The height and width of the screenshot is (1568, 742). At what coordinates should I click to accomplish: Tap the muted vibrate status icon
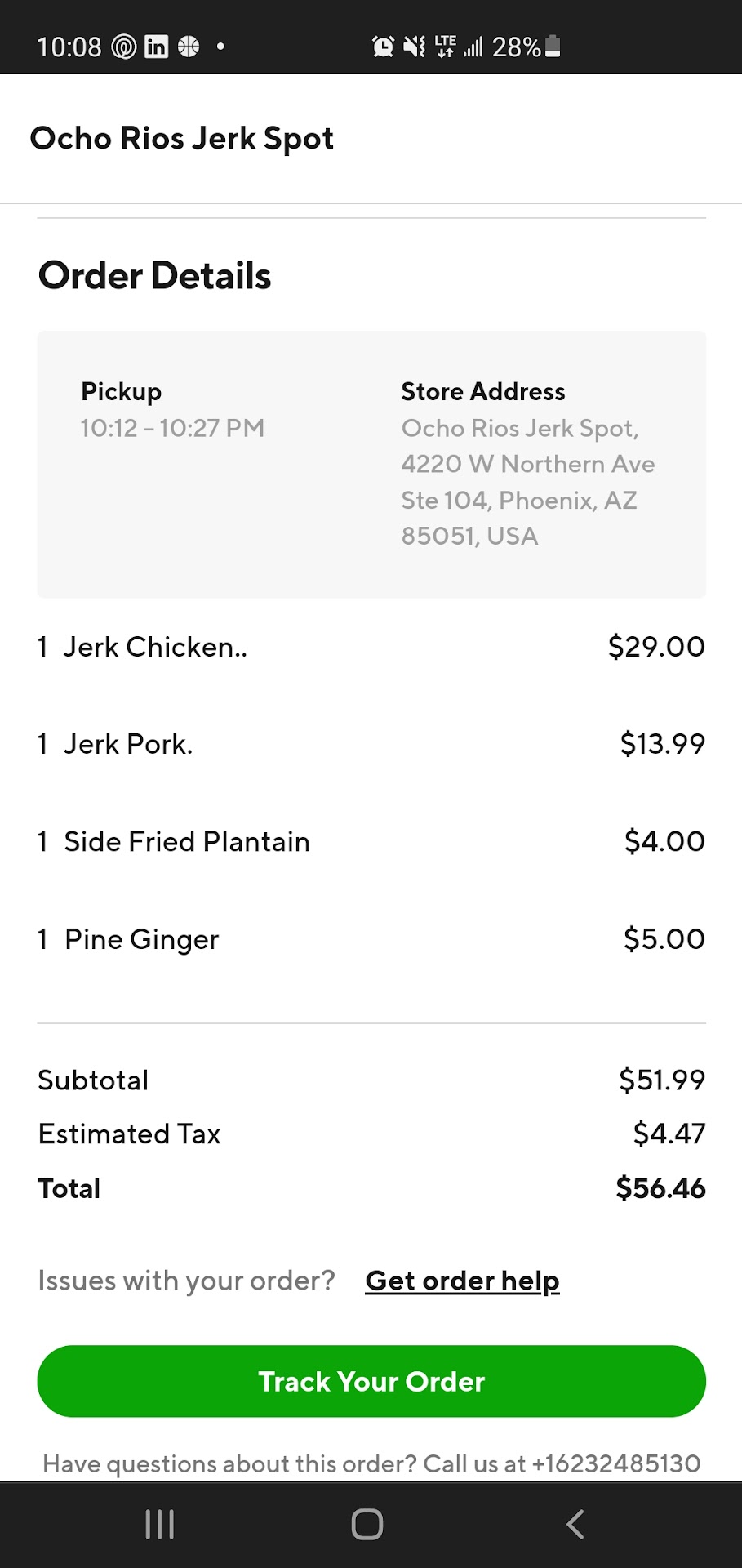tap(415, 47)
